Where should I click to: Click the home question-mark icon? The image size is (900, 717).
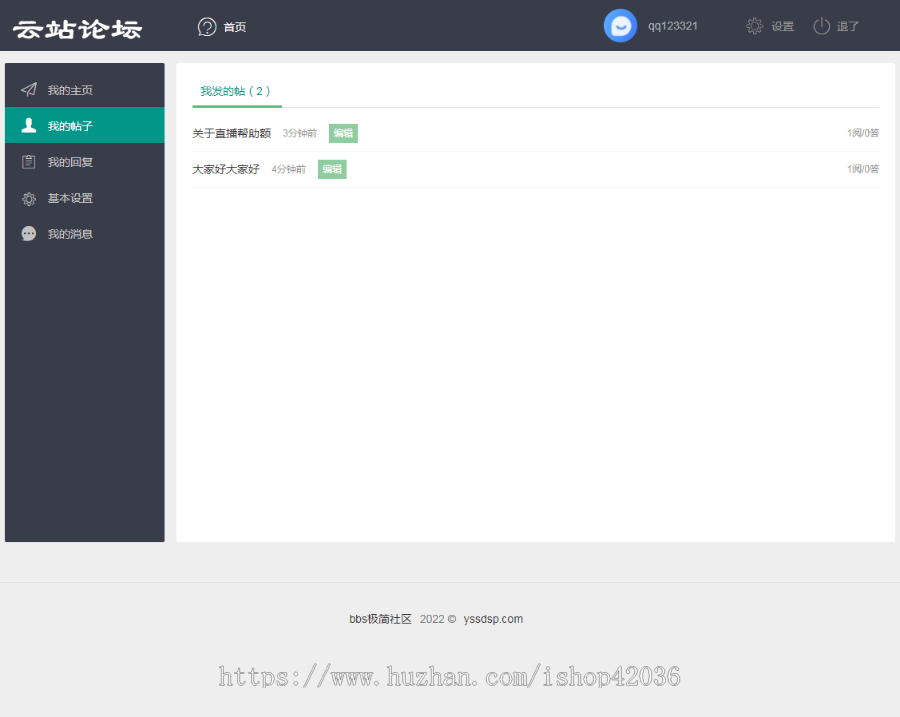[207, 26]
